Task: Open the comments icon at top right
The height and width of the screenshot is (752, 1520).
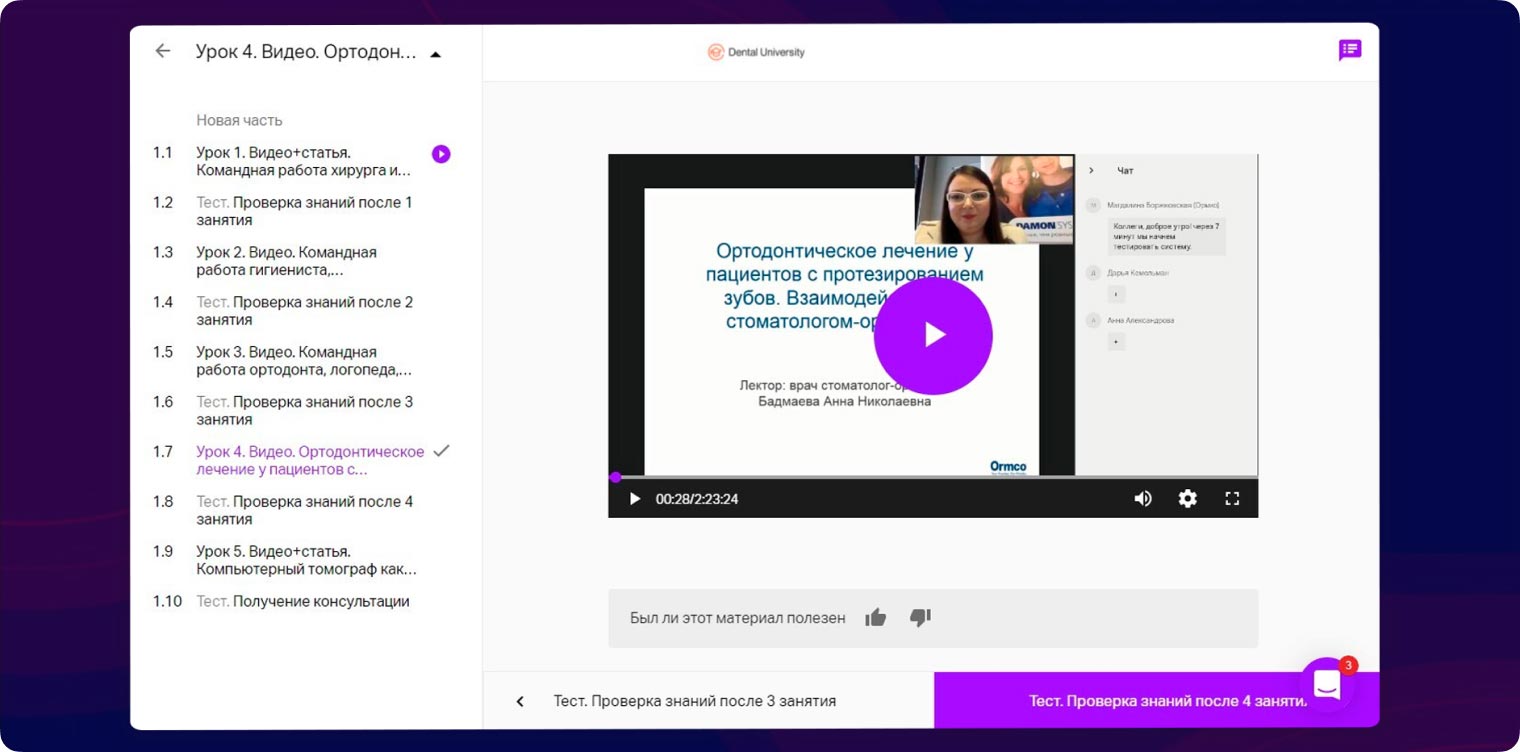Action: [x=1349, y=50]
